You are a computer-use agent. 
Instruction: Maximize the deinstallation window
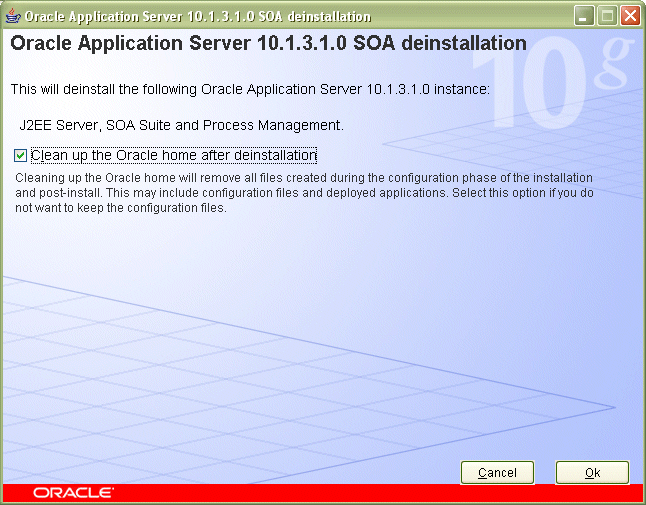pos(607,16)
